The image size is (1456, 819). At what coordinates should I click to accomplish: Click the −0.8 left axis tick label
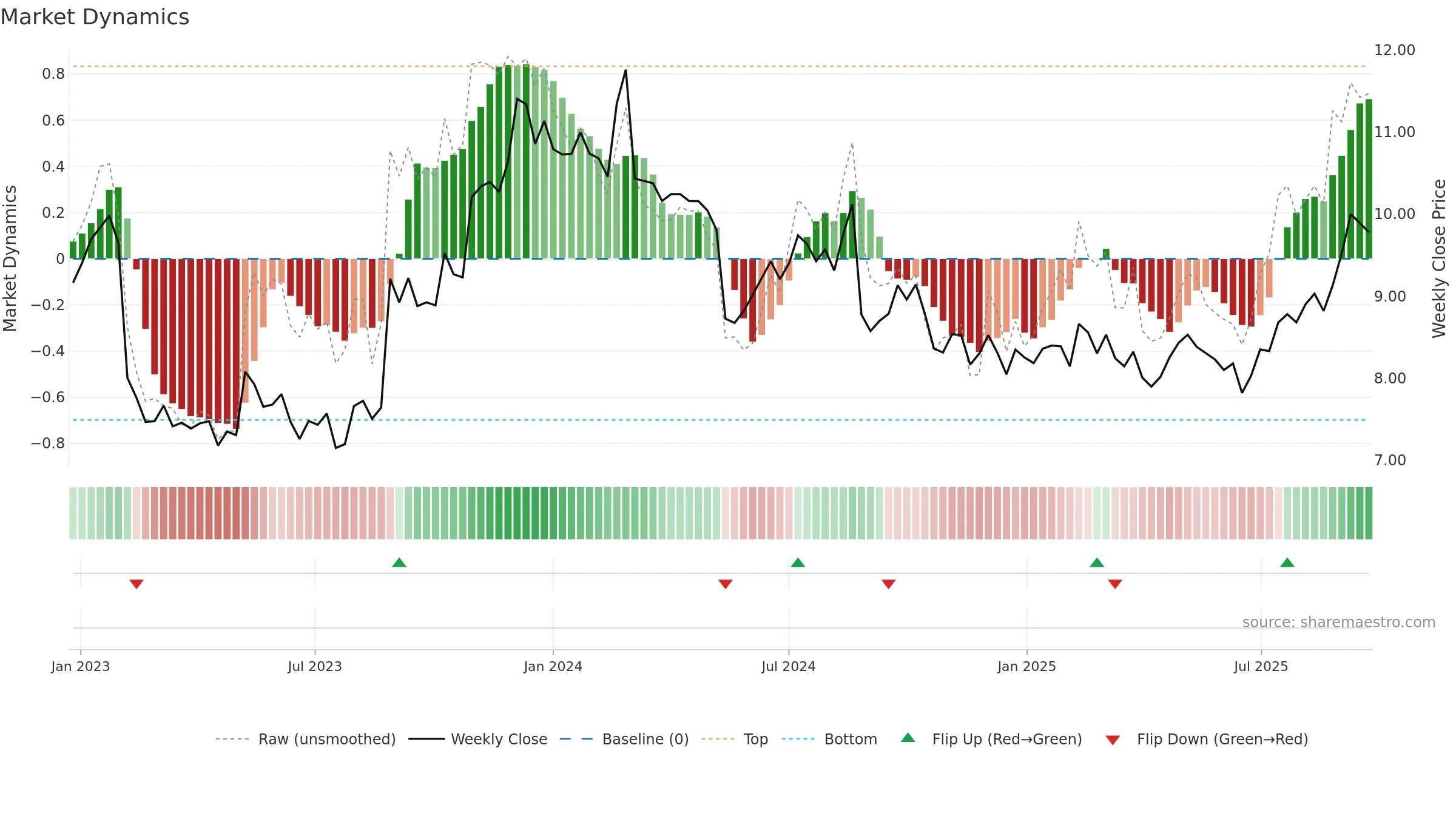[48, 443]
